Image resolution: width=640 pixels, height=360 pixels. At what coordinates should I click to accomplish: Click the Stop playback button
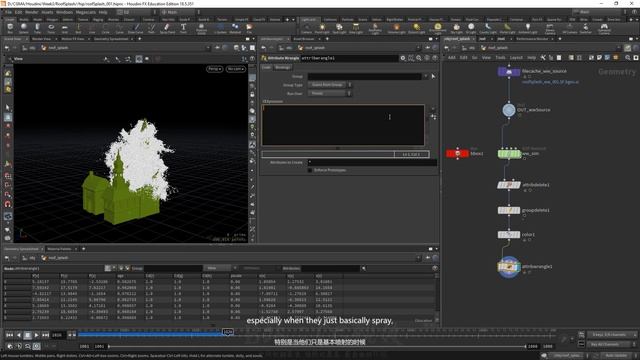[27, 335]
